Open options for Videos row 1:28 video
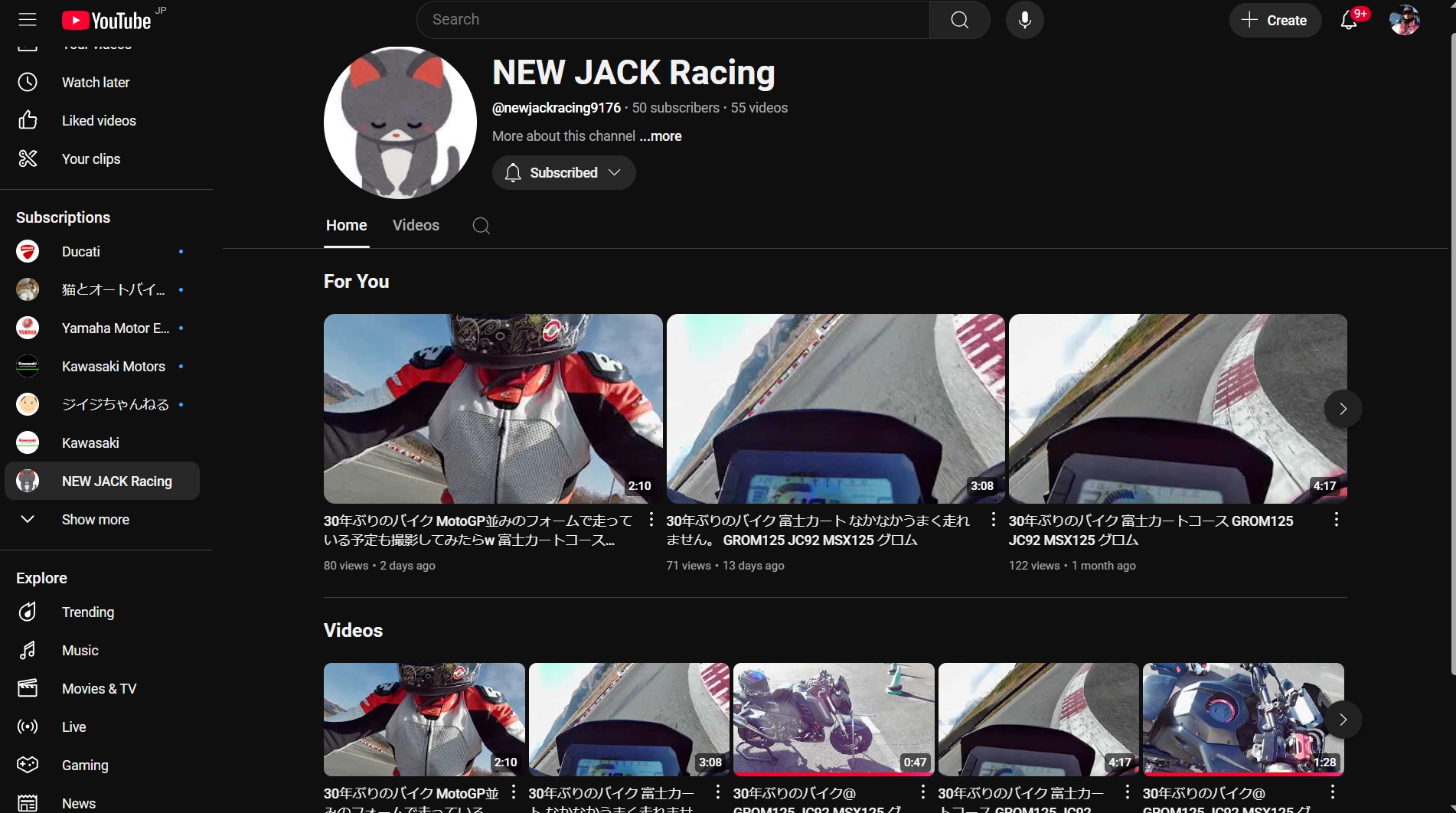This screenshot has height=813, width=1456. 1333,792
